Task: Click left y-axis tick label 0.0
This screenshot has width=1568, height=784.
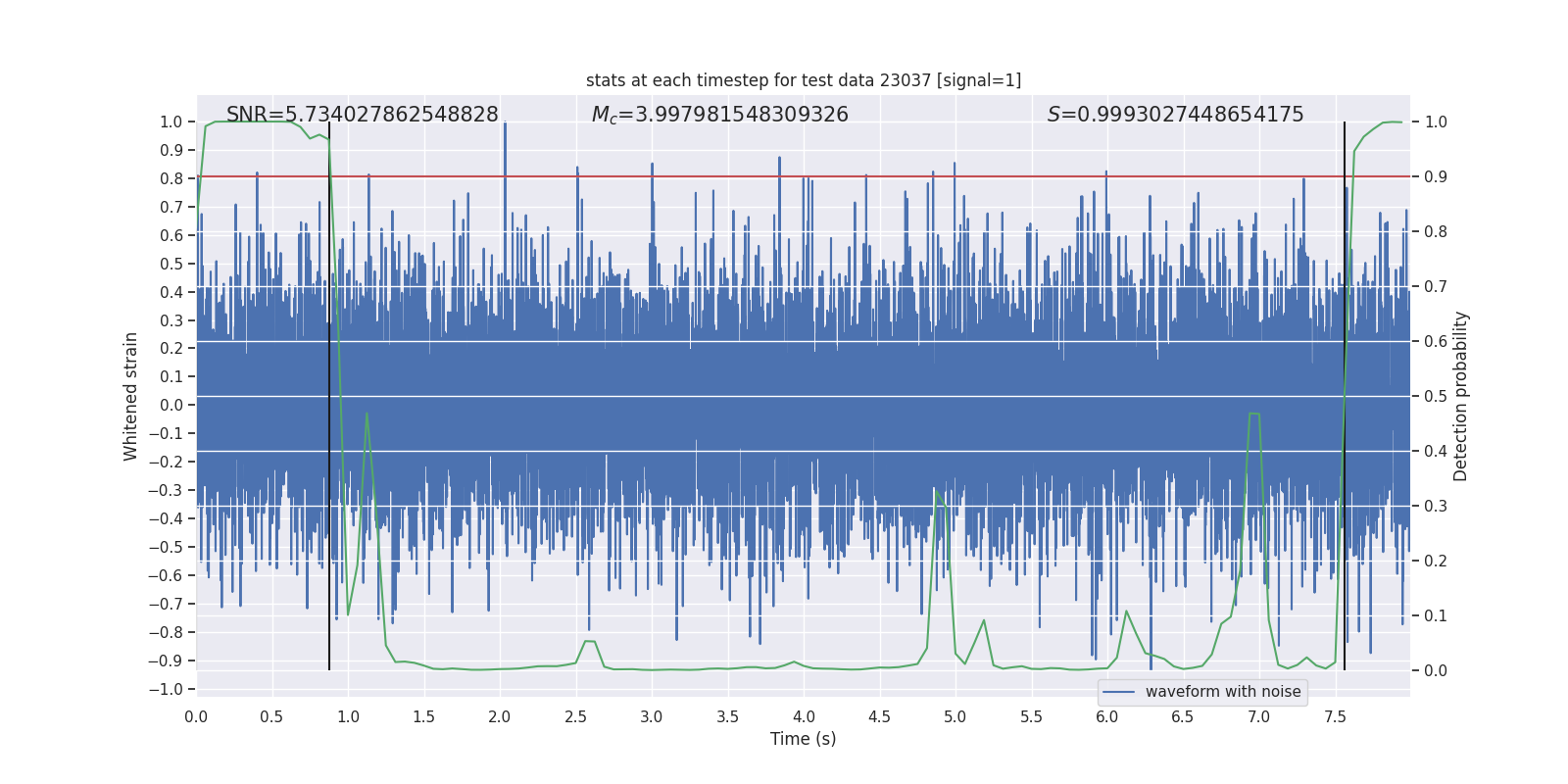Action: (x=171, y=405)
